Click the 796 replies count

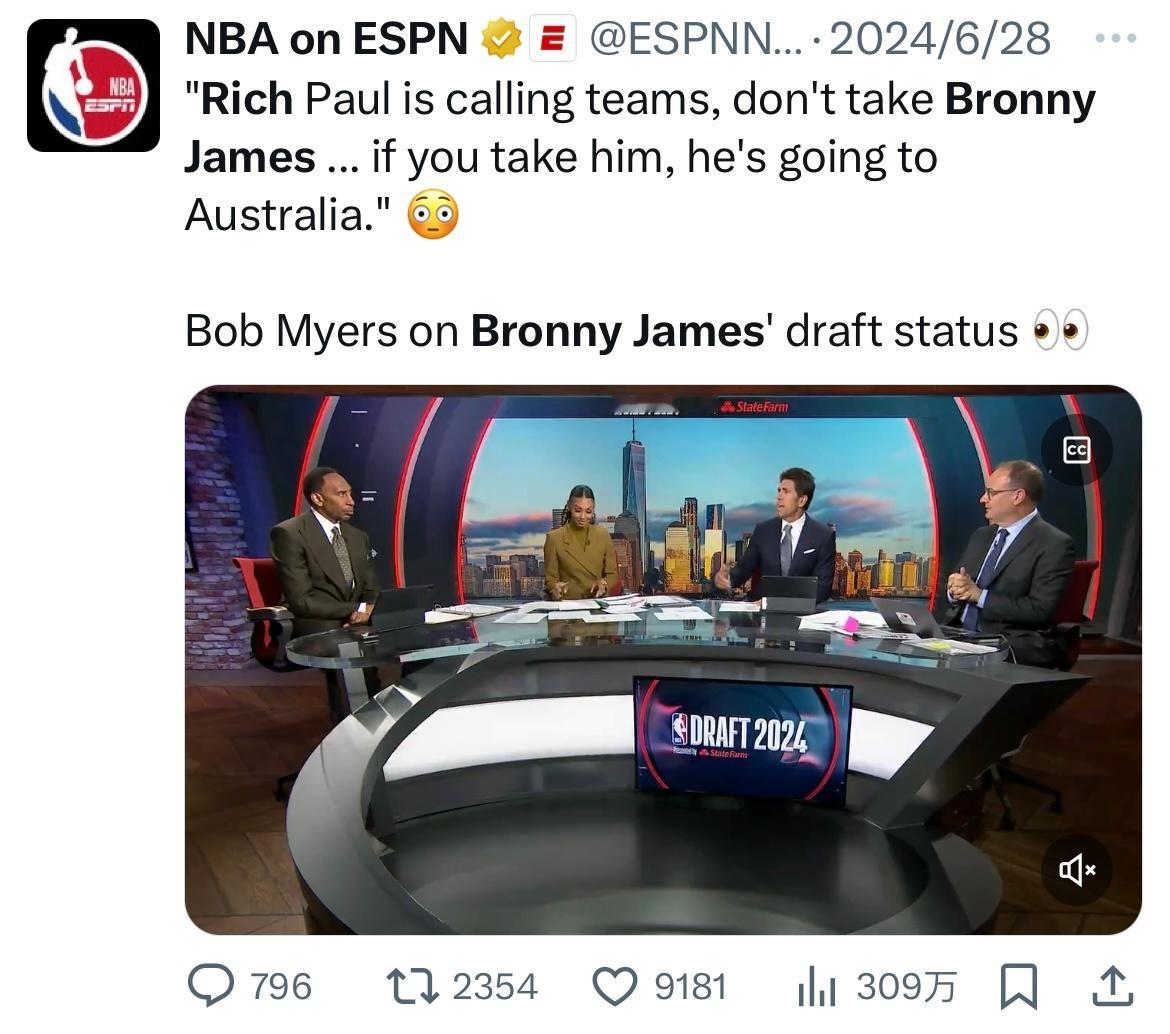point(281,987)
